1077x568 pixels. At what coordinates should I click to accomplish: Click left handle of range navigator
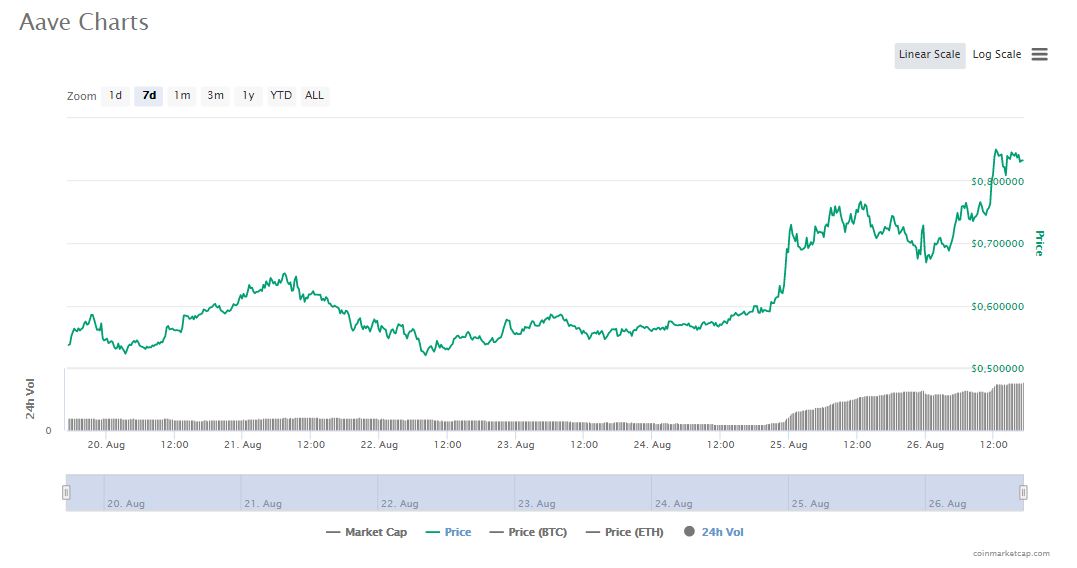66,492
